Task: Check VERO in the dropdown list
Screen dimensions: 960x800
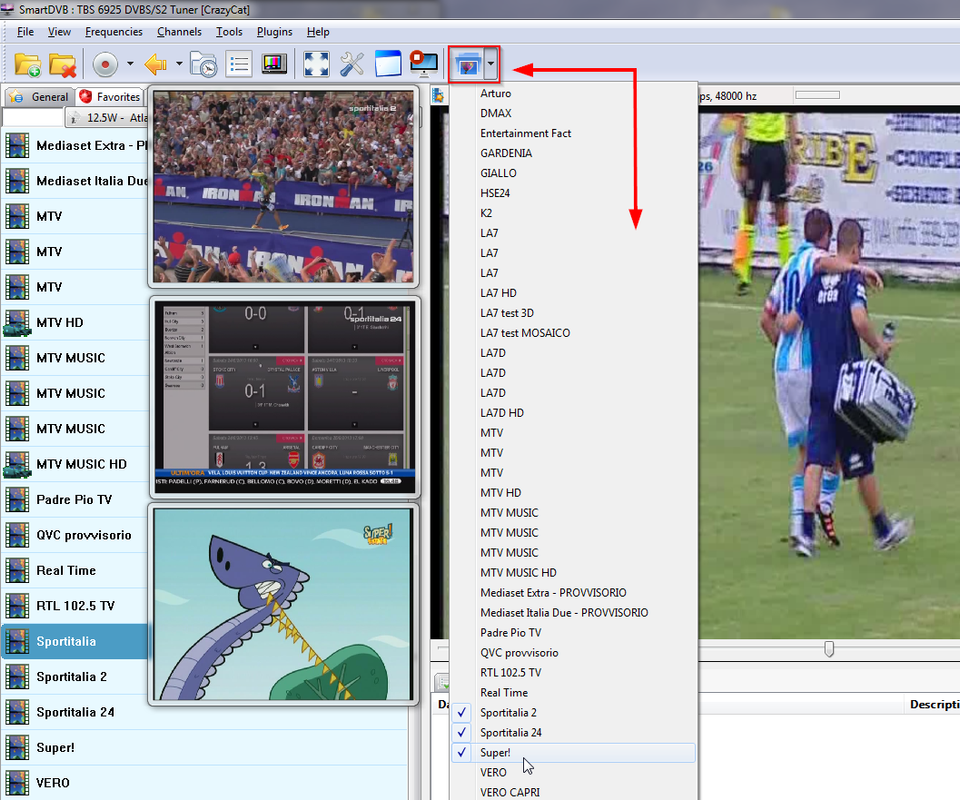Action: coord(572,772)
